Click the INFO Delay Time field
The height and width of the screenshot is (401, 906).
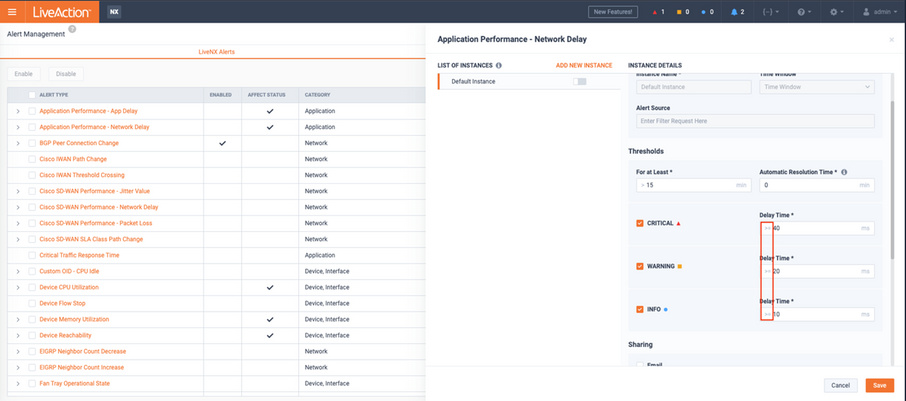[x=816, y=314]
